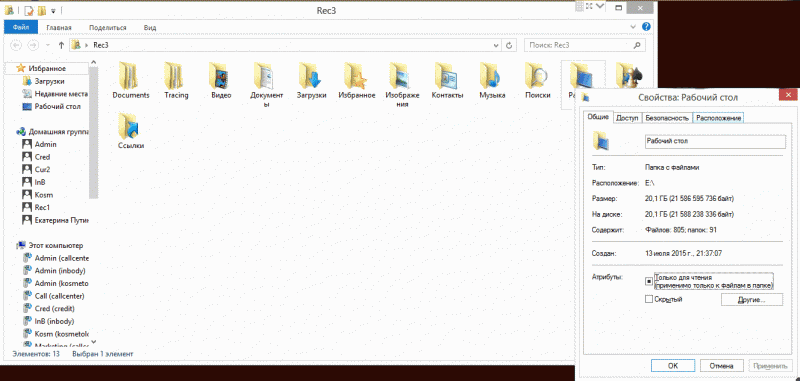Select InB user in sidebar

click(x=35, y=182)
